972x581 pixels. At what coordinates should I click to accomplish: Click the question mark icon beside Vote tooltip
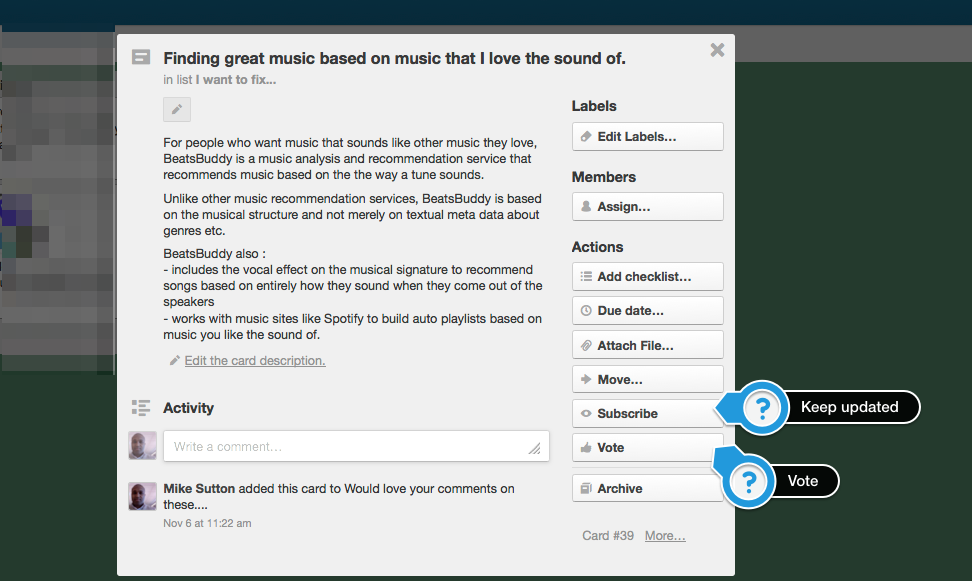pyautogui.click(x=749, y=481)
